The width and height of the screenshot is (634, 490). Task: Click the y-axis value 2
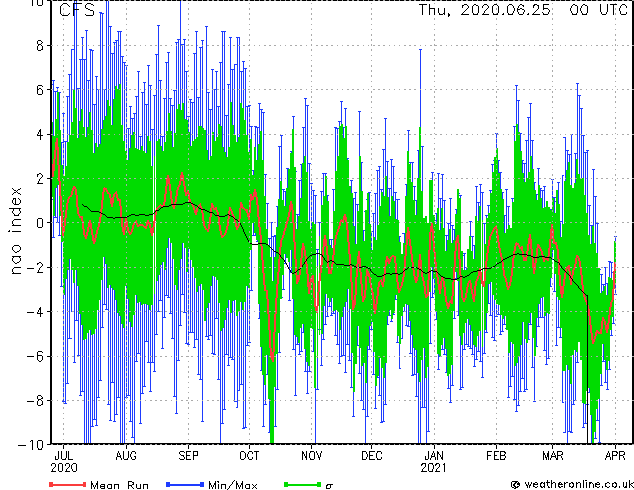(40, 179)
